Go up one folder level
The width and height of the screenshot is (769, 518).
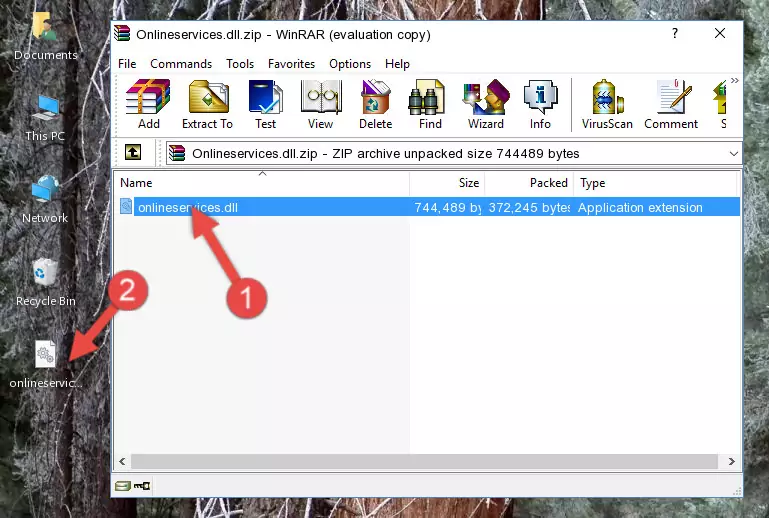point(133,153)
